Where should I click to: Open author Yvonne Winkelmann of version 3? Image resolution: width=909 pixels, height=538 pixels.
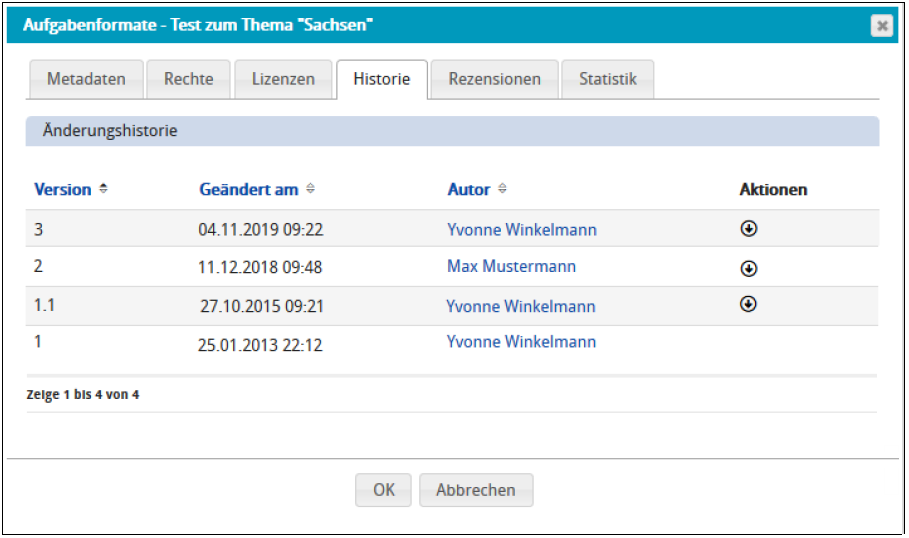click(522, 230)
